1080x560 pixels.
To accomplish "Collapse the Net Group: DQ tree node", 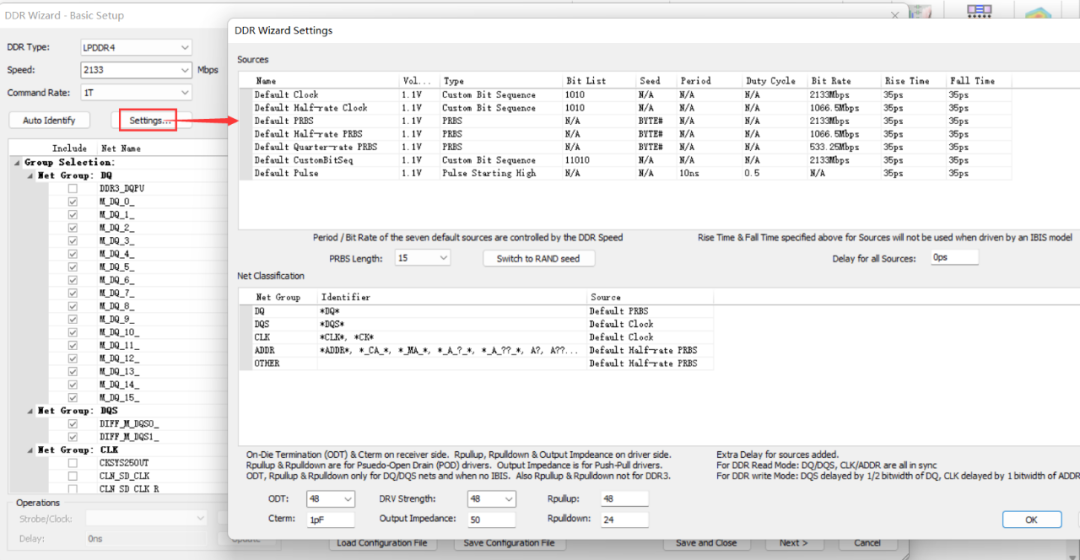I will [x=31, y=175].
